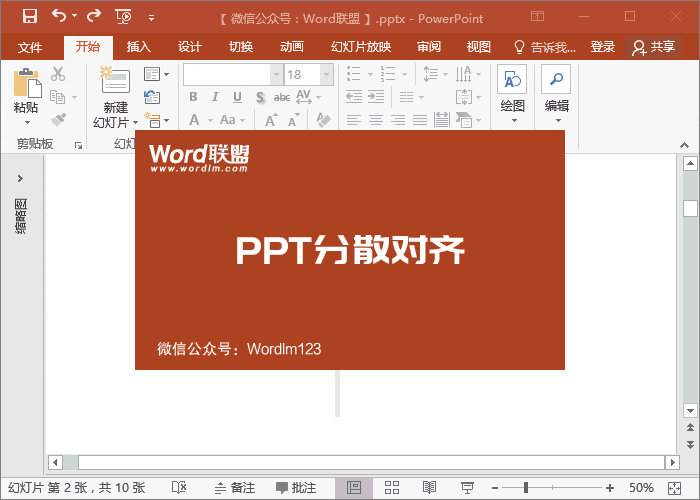Align text right

click(x=398, y=120)
